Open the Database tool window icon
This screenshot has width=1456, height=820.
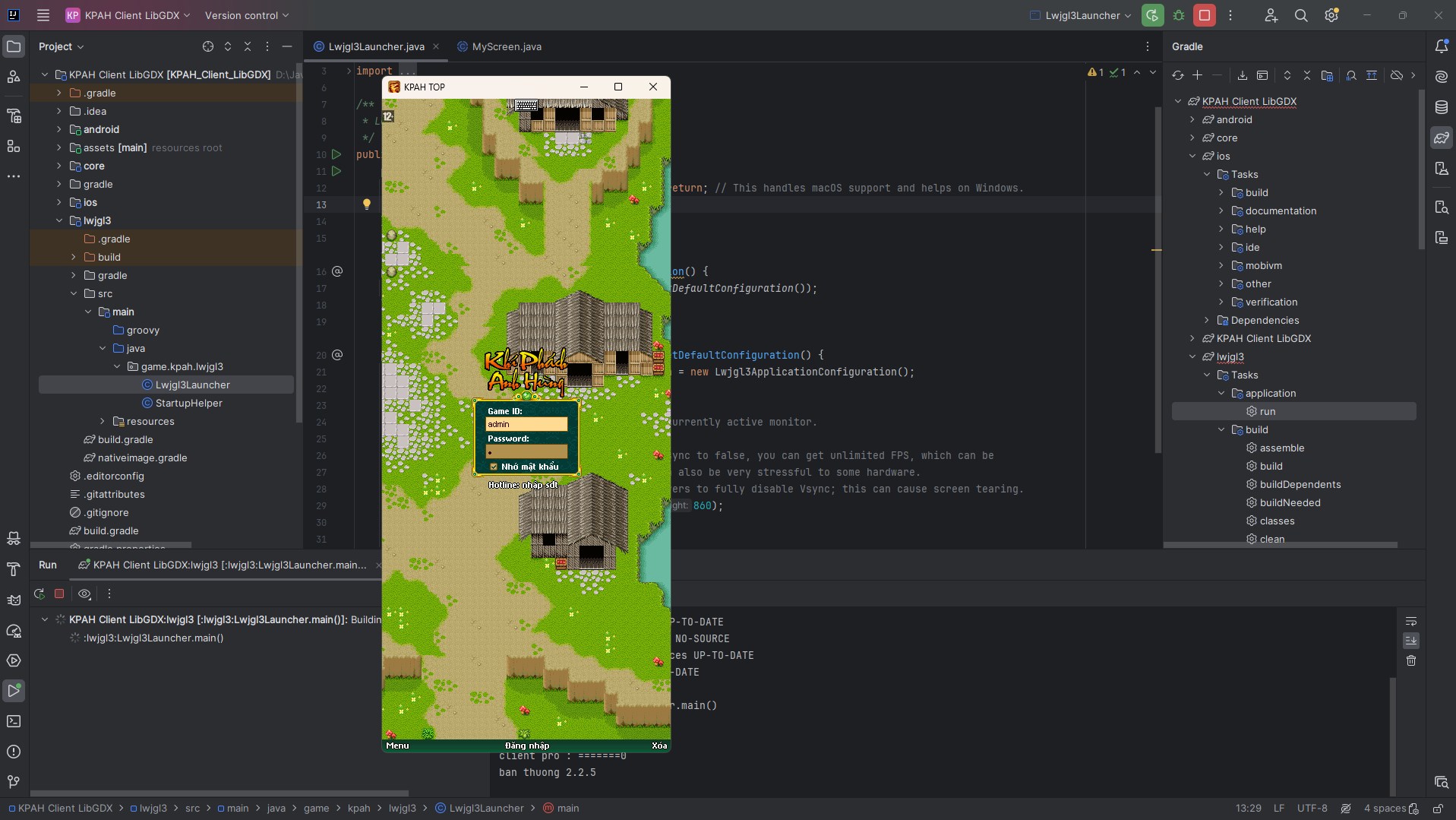pyautogui.click(x=1441, y=107)
